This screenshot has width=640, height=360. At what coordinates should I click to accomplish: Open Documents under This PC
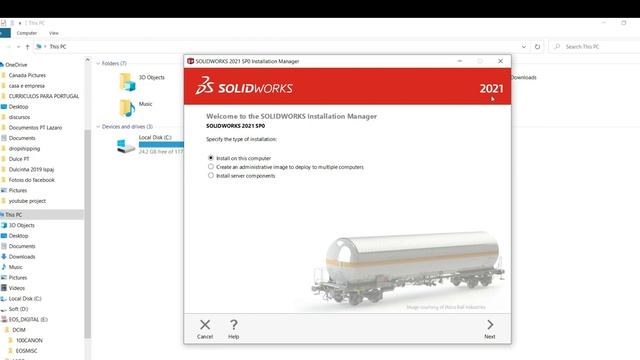tap(22, 247)
